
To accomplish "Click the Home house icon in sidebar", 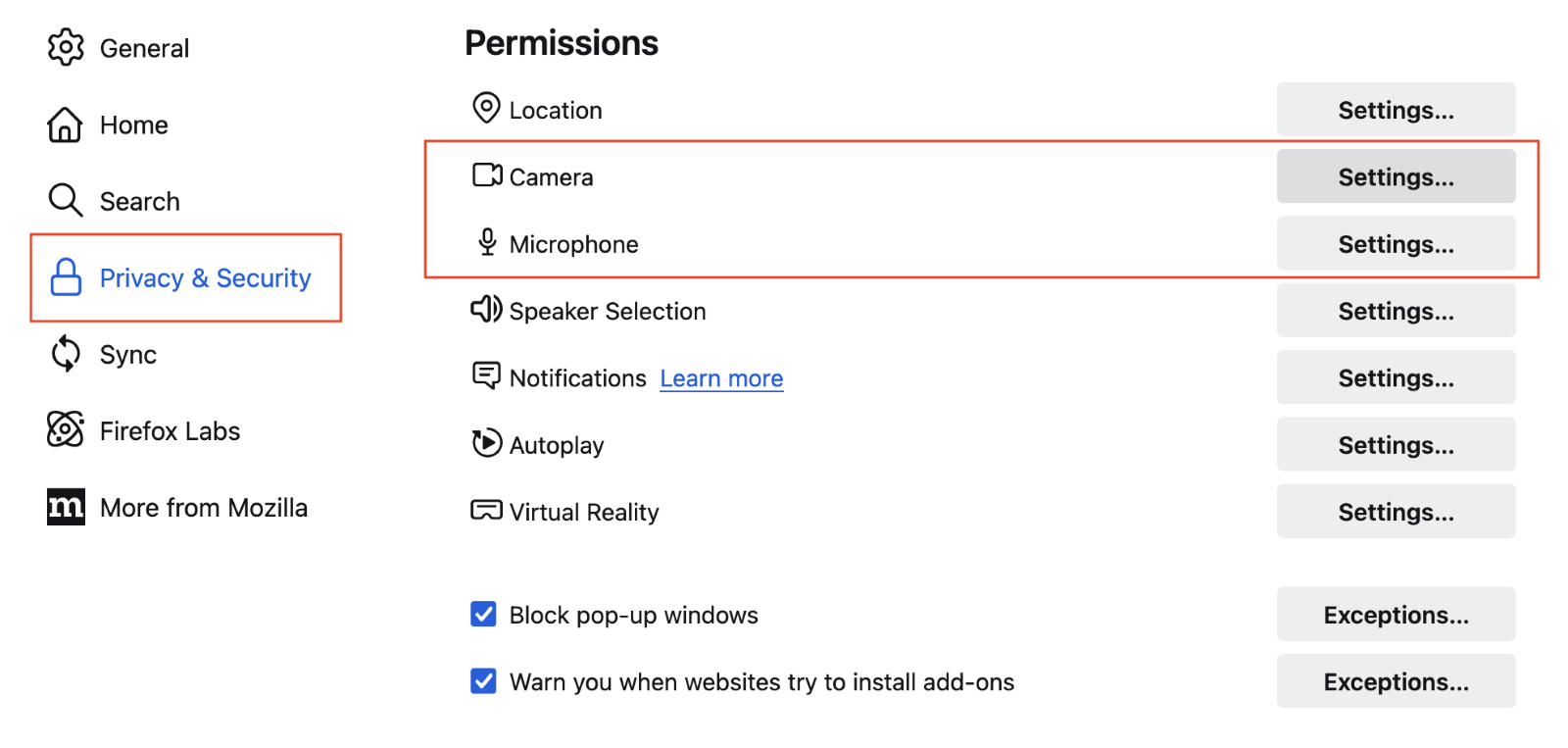I will [65, 125].
